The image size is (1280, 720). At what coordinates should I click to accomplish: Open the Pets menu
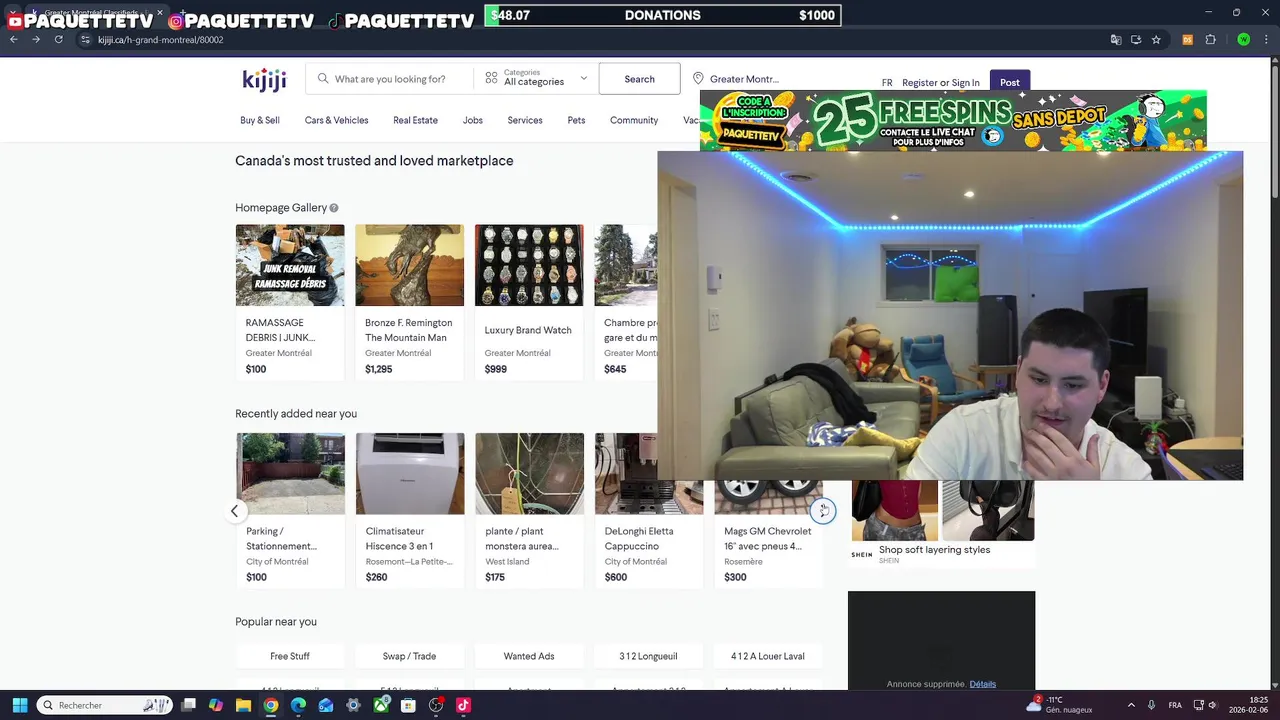click(576, 120)
